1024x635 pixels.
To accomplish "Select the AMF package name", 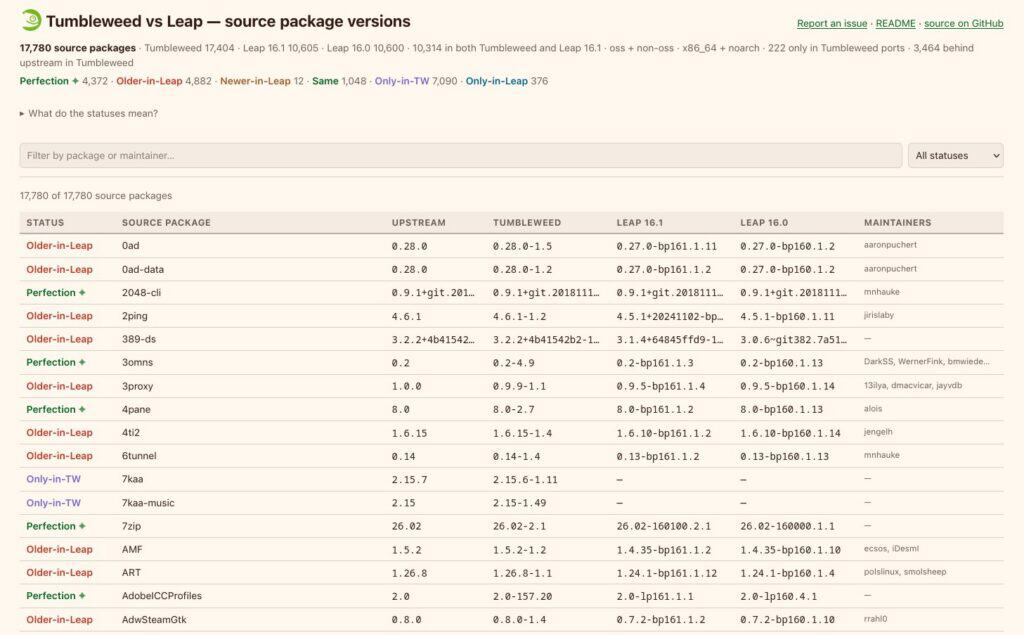I will pos(132,549).
